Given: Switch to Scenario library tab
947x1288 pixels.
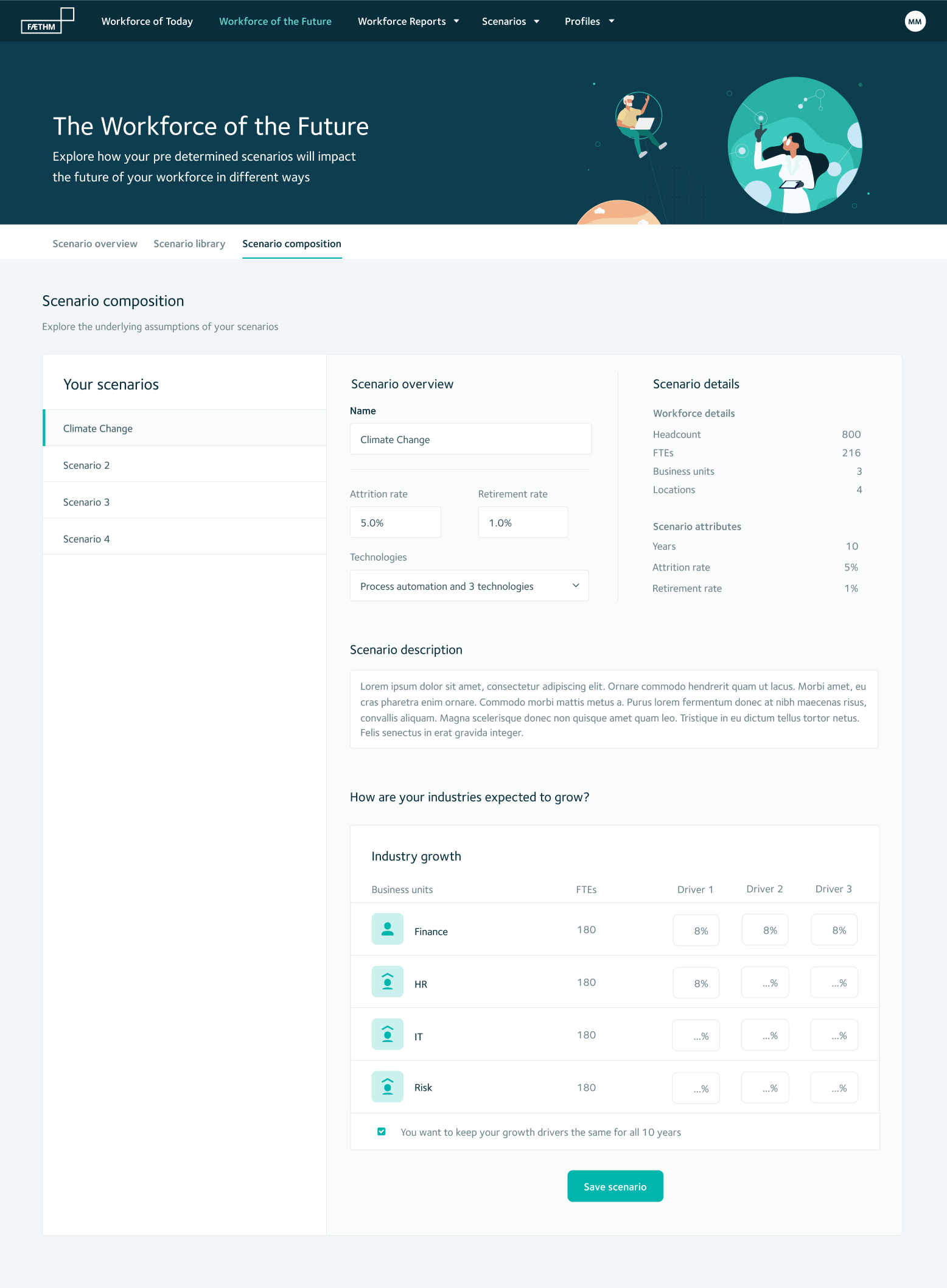Looking at the screenshot, I should tap(189, 243).
